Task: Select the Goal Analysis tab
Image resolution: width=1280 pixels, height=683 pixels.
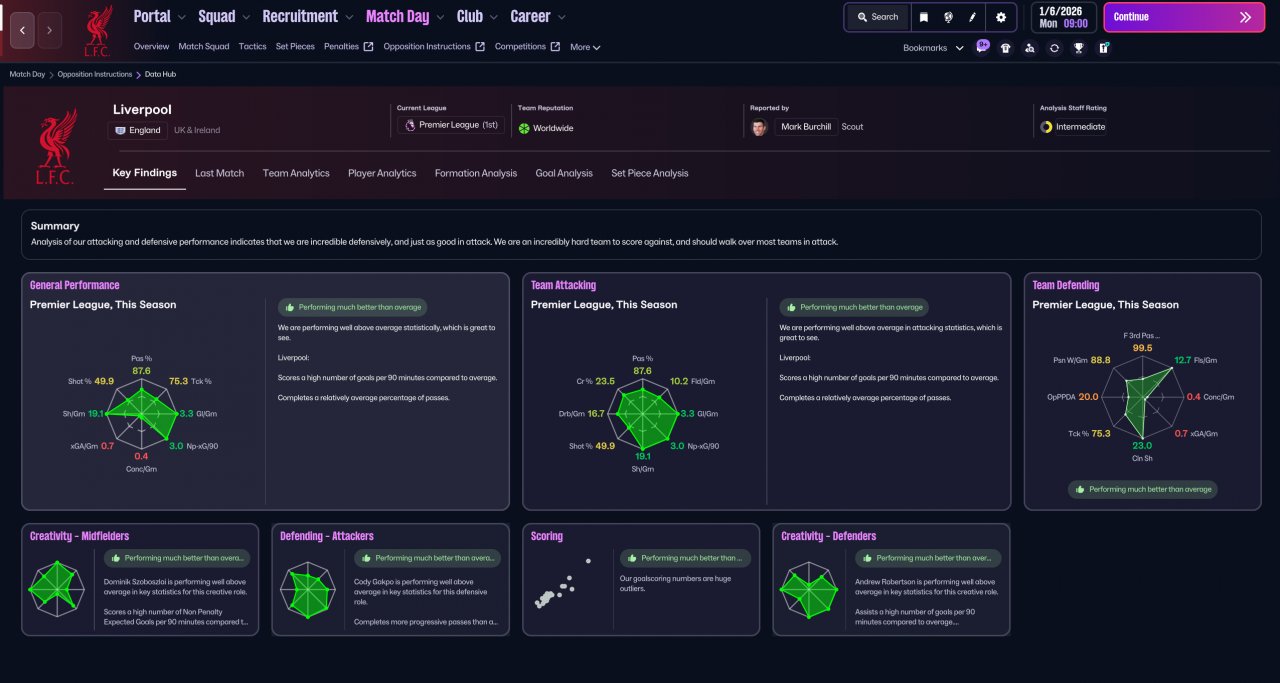Action: click(x=564, y=173)
